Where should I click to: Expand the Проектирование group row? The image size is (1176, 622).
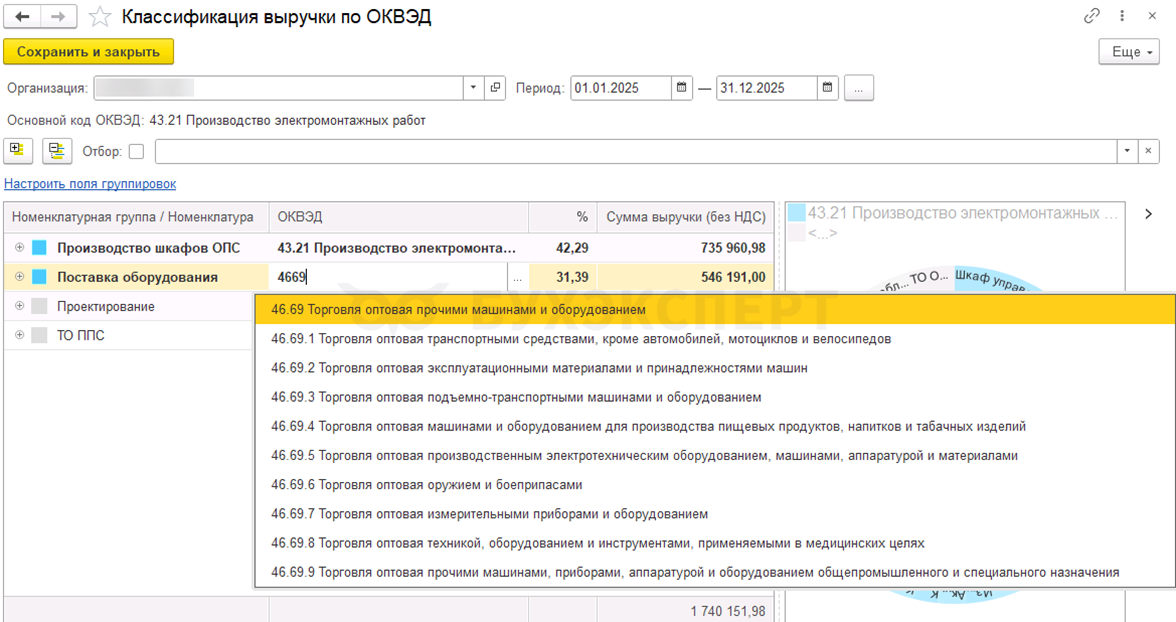tap(19, 306)
